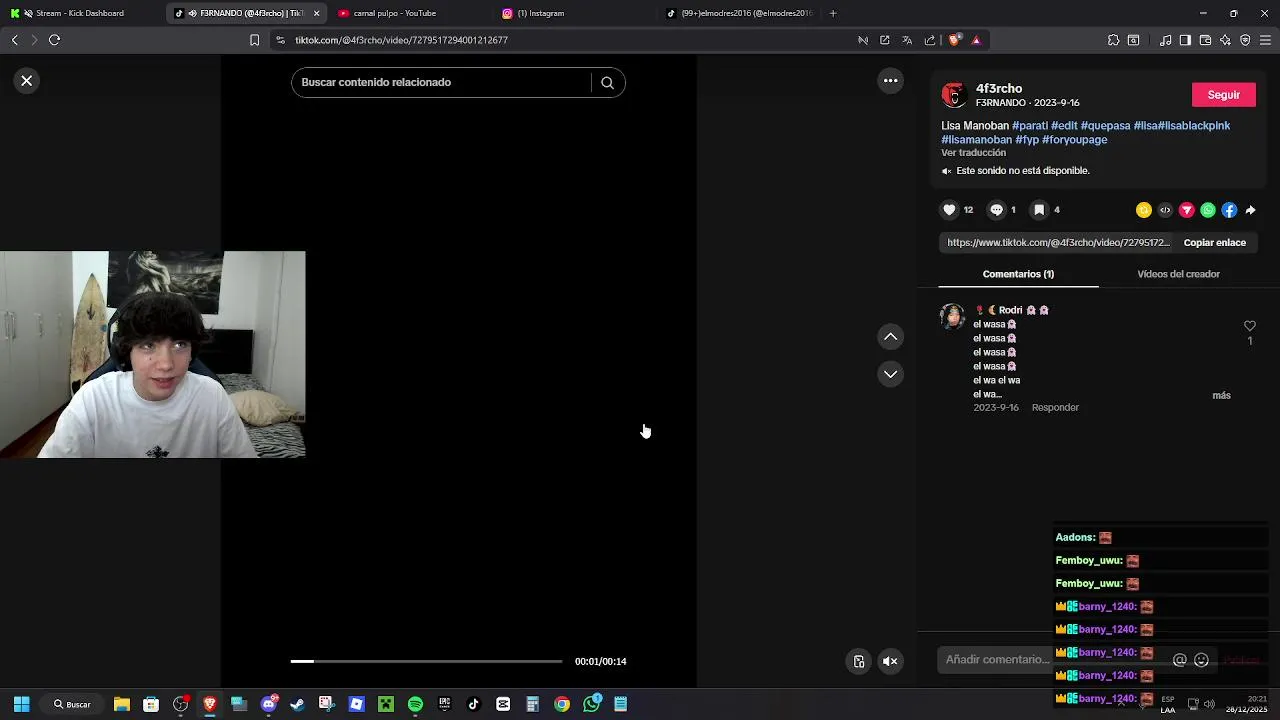The image size is (1280, 720).
Task: Open the #lisamanoban hashtag
Action: 977,140
